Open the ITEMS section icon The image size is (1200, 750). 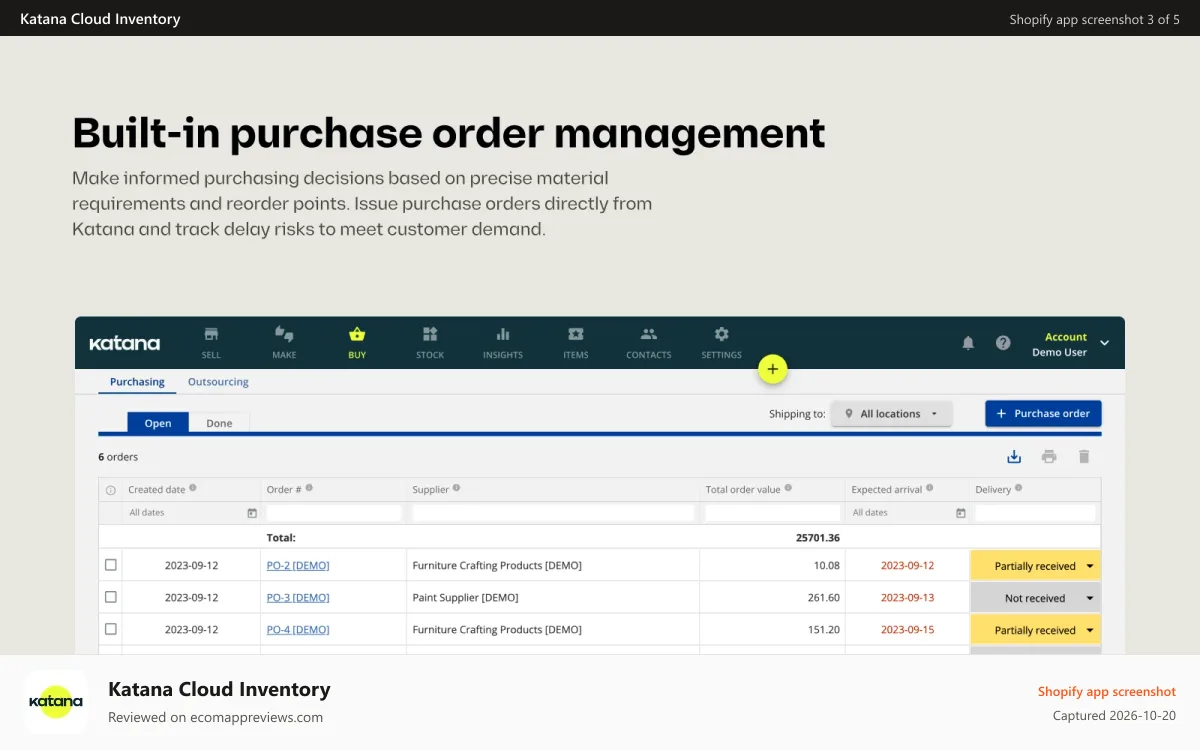[x=576, y=334]
